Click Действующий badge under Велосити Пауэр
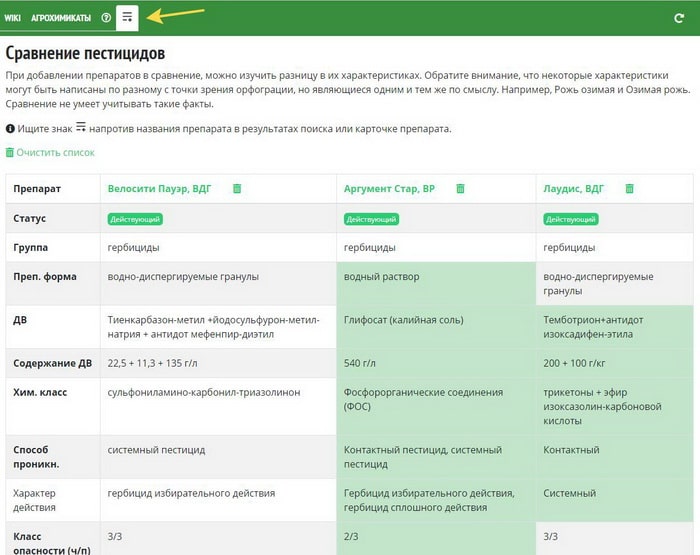This screenshot has width=700, height=555. (135, 218)
